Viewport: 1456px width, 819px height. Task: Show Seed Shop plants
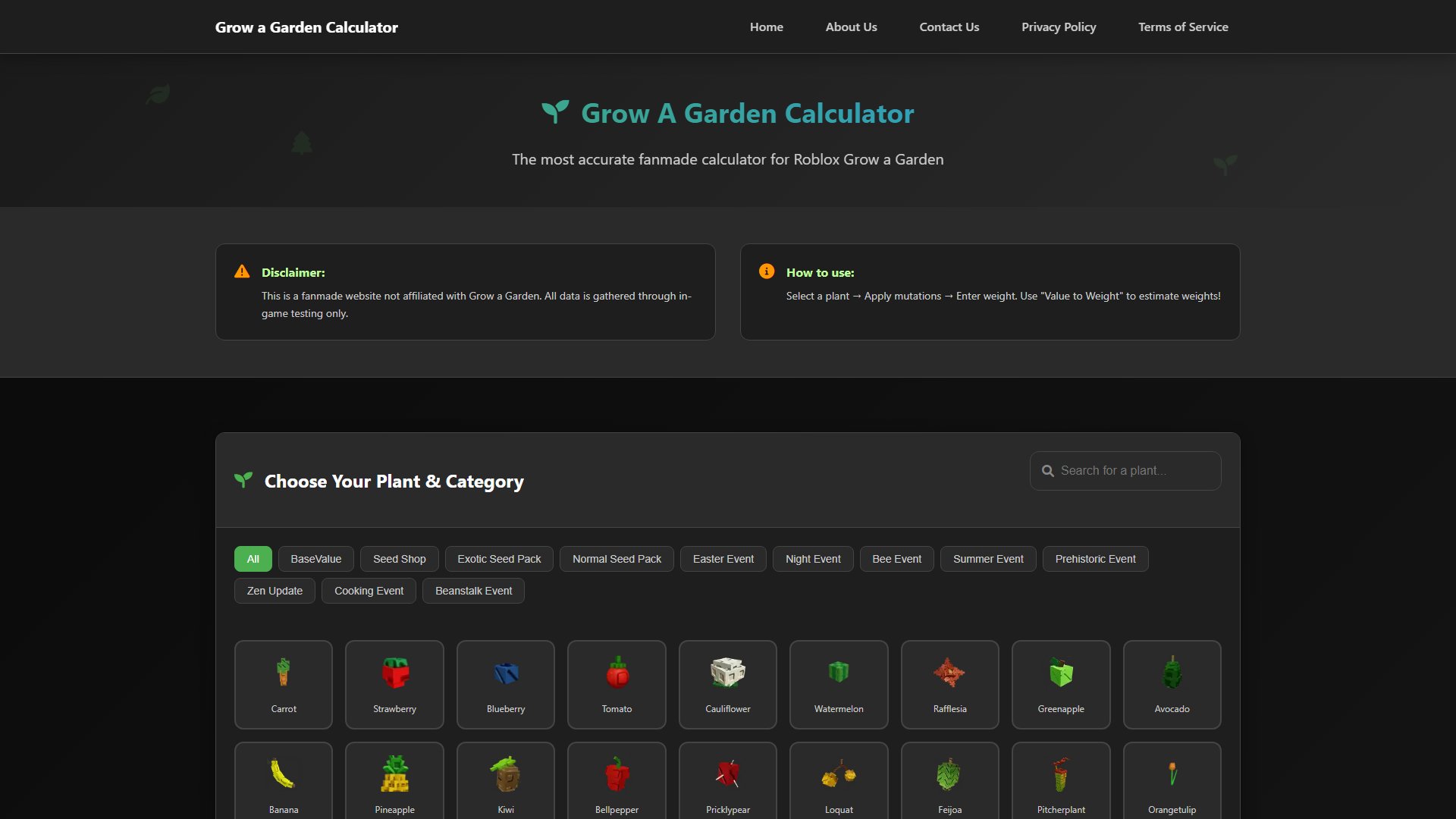(400, 559)
